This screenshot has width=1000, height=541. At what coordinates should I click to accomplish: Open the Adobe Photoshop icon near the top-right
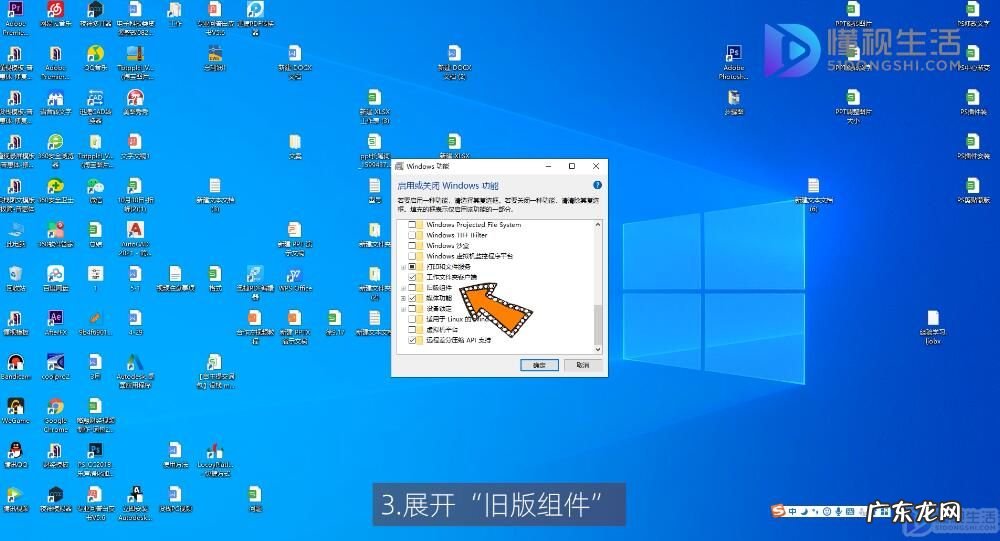click(x=733, y=54)
